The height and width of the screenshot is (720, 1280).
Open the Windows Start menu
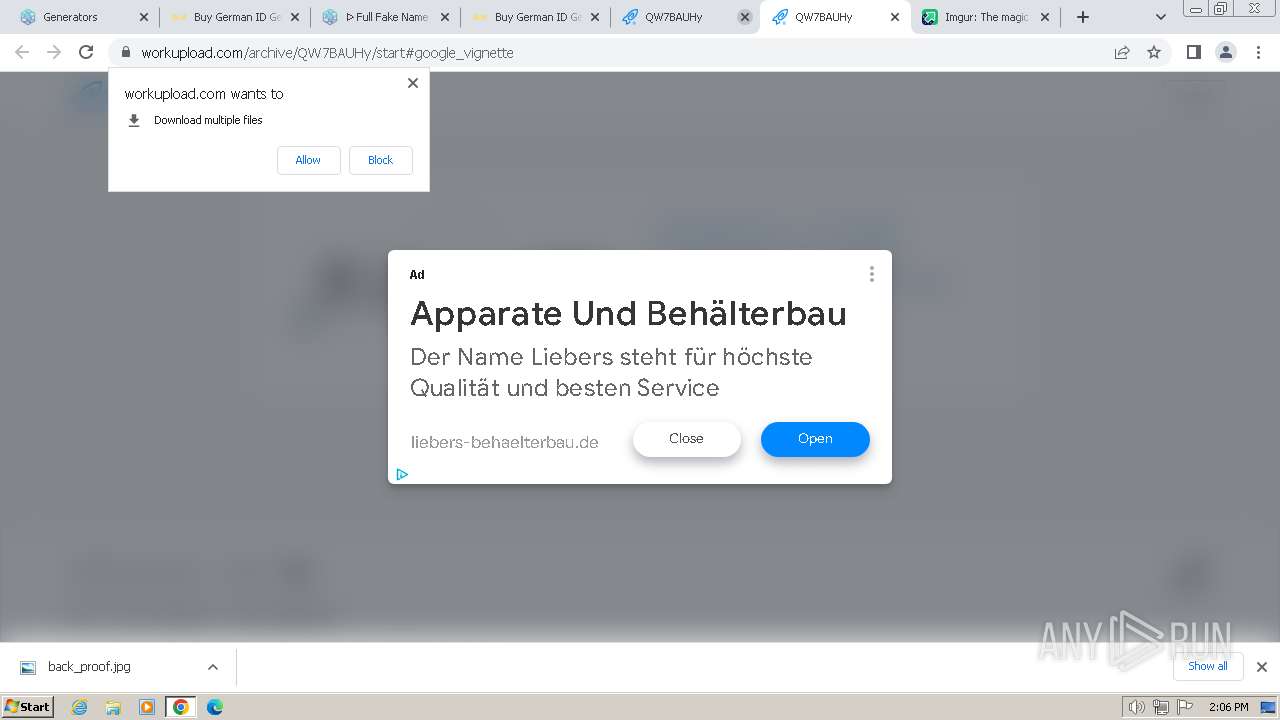[27, 706]
